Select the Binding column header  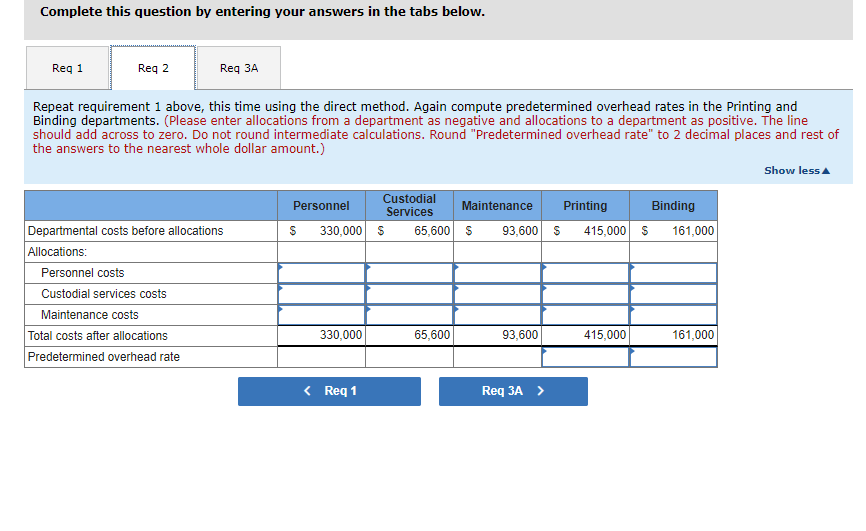[673, 206]
